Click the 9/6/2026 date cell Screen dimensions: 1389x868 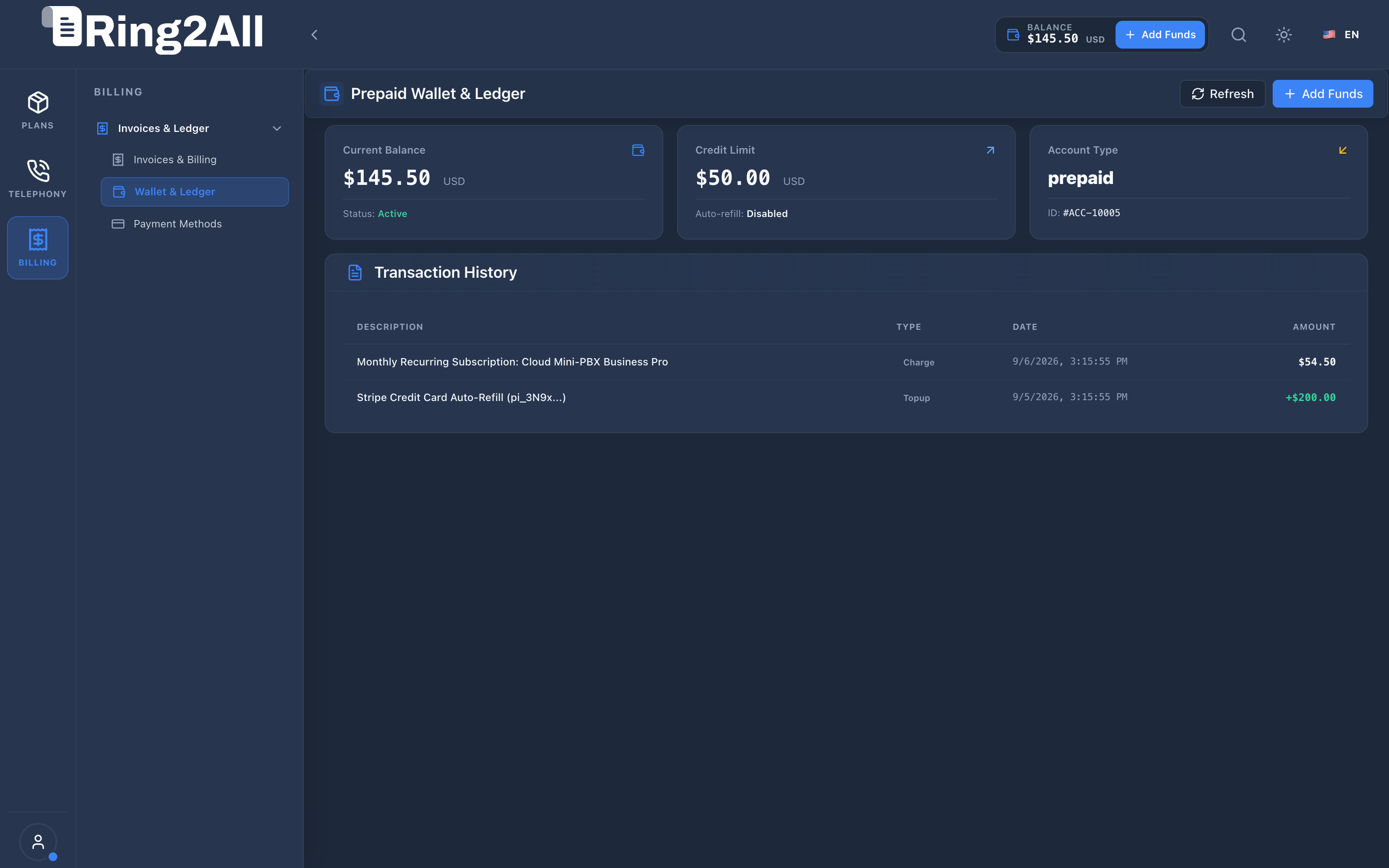[1070, 362]
